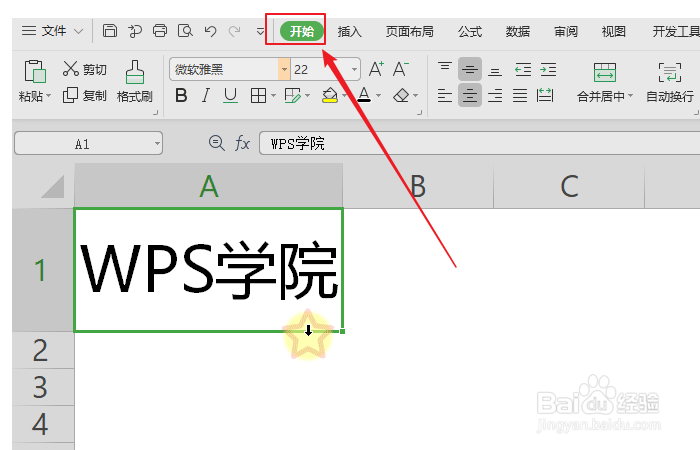The width and height of the screenshot is (700, 450).
Task: Increase font size with A+ icon
Action: 376,69
